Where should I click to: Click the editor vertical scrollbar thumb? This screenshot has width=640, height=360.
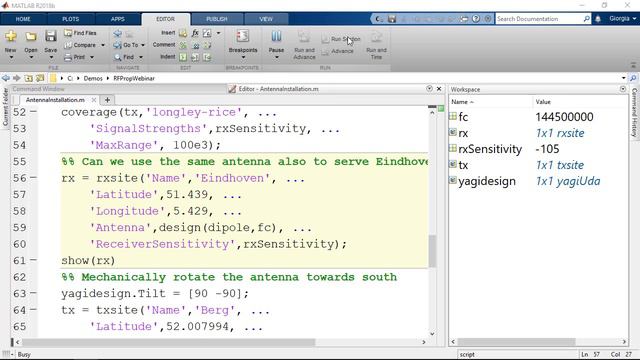[x=432, y=251]
